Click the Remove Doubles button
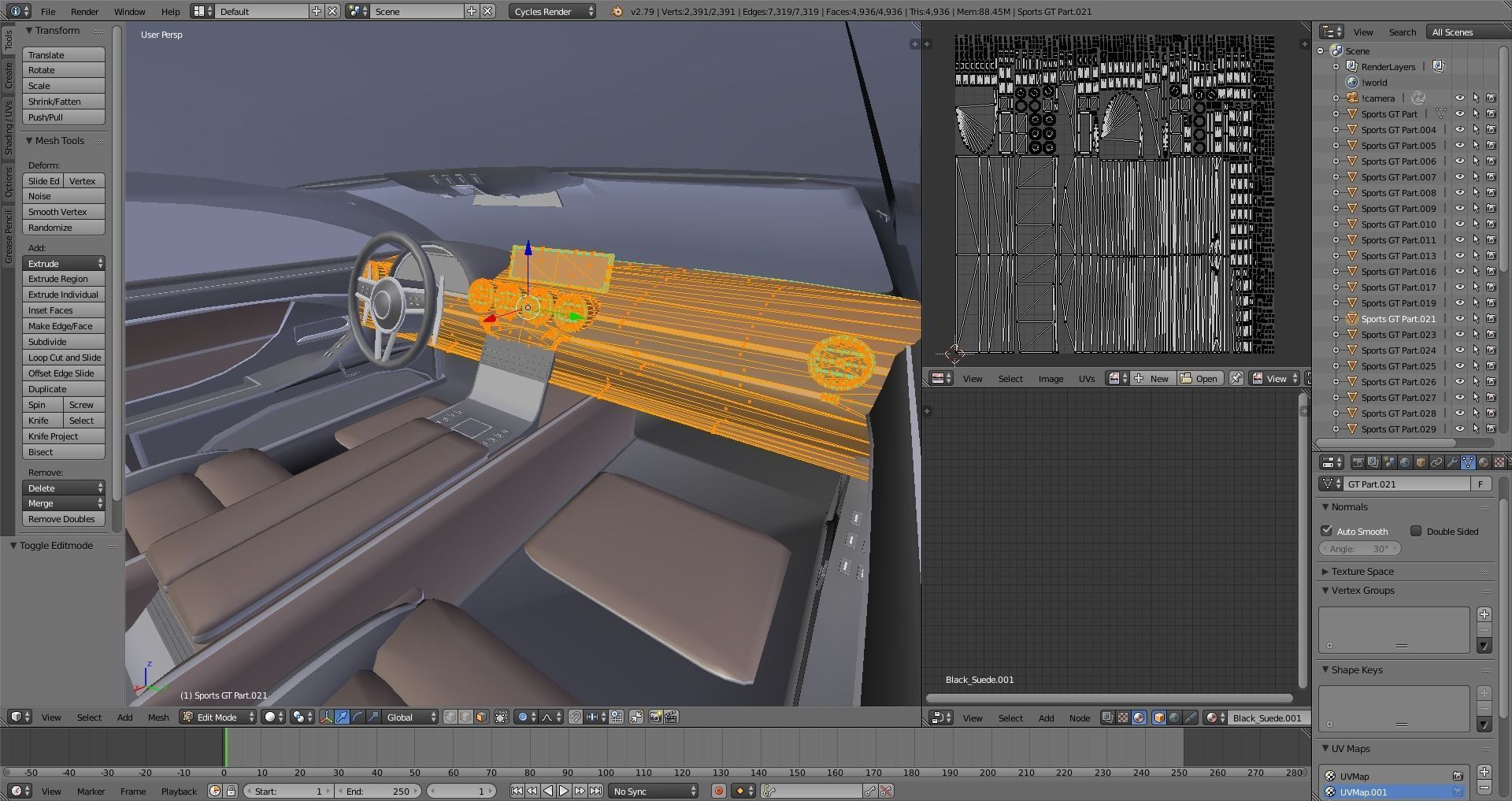The image size is (1512, 801). tap(64, 519)
